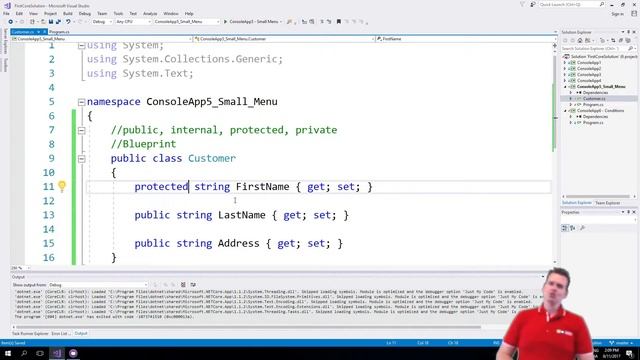Click the Solution Explorer Home icon
640x360 pixels.
[x=580, y=40]
